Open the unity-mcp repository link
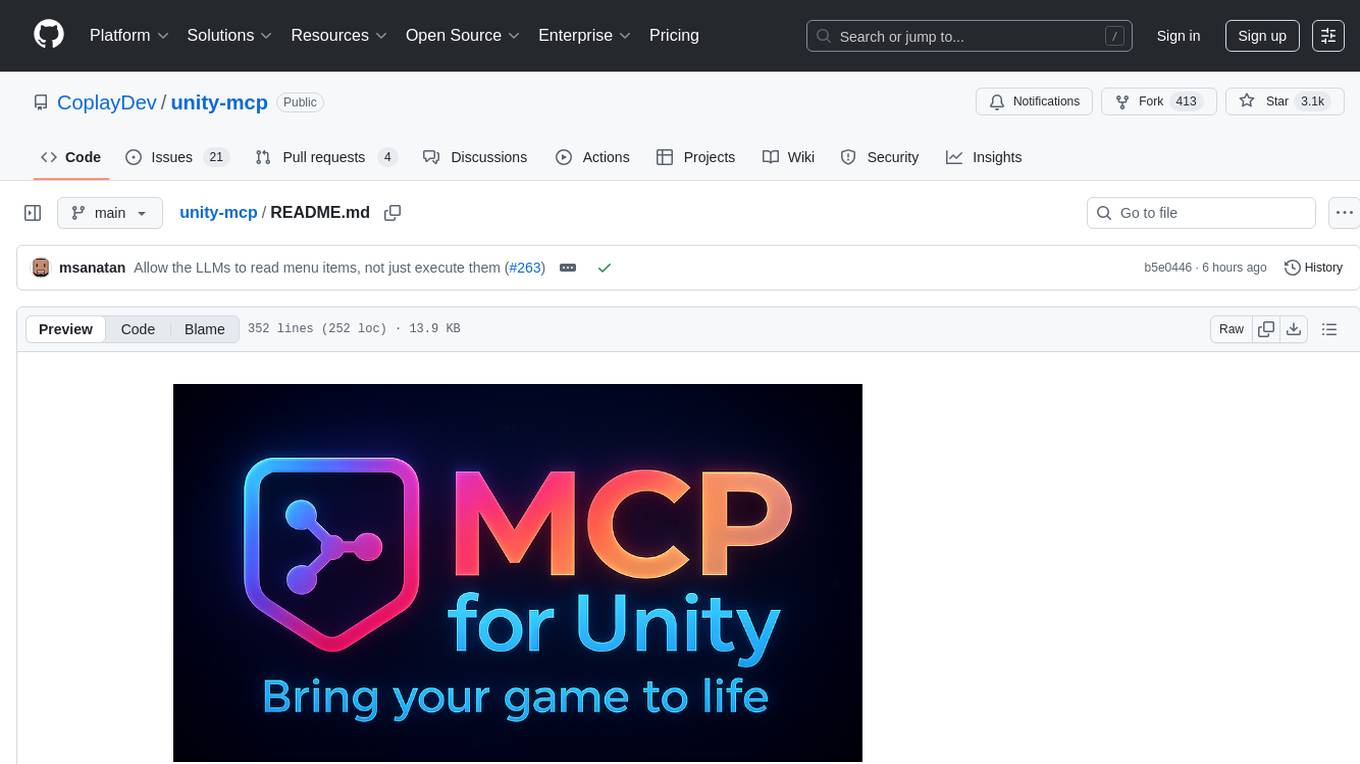 tap(219, 102)
